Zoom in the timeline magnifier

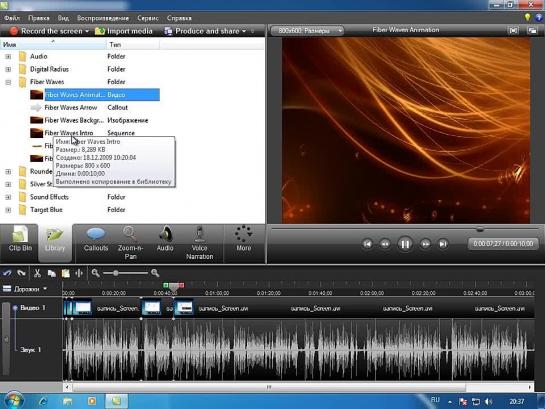point(155,273)
